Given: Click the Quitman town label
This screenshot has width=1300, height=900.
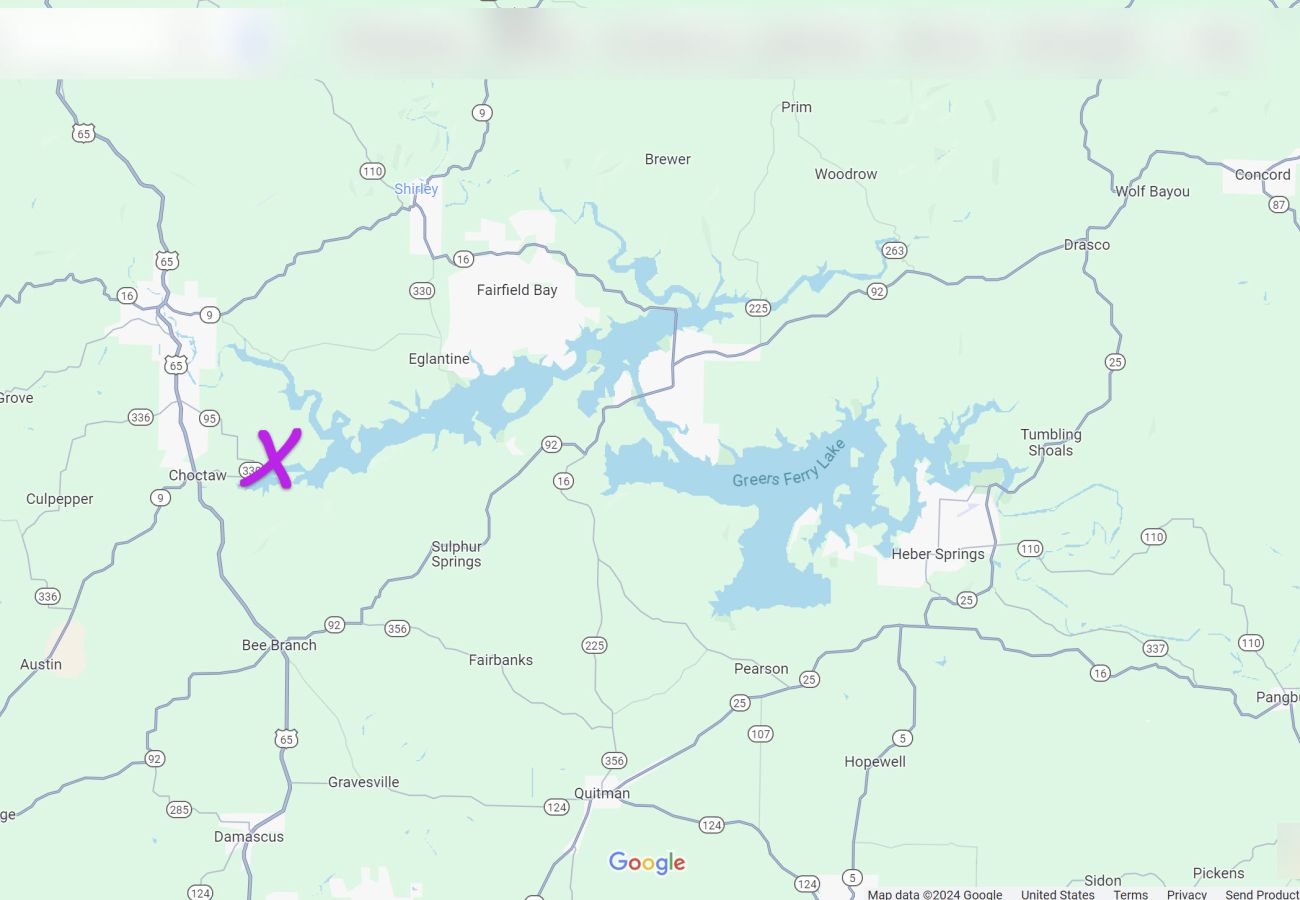Looking at the screenshot, I should 602,793.
